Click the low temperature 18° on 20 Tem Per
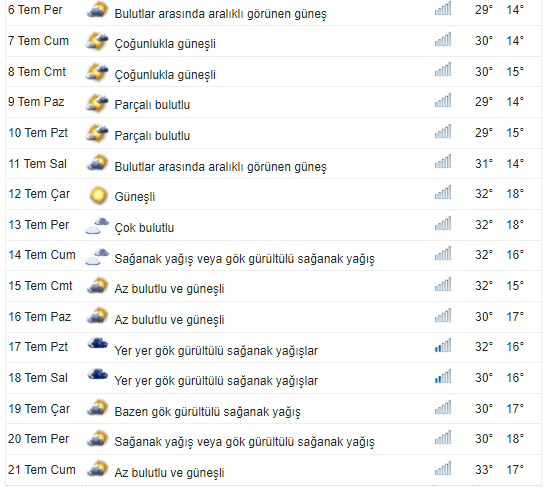Viewport: 546px width, 498px height. (x=515, y=439)
